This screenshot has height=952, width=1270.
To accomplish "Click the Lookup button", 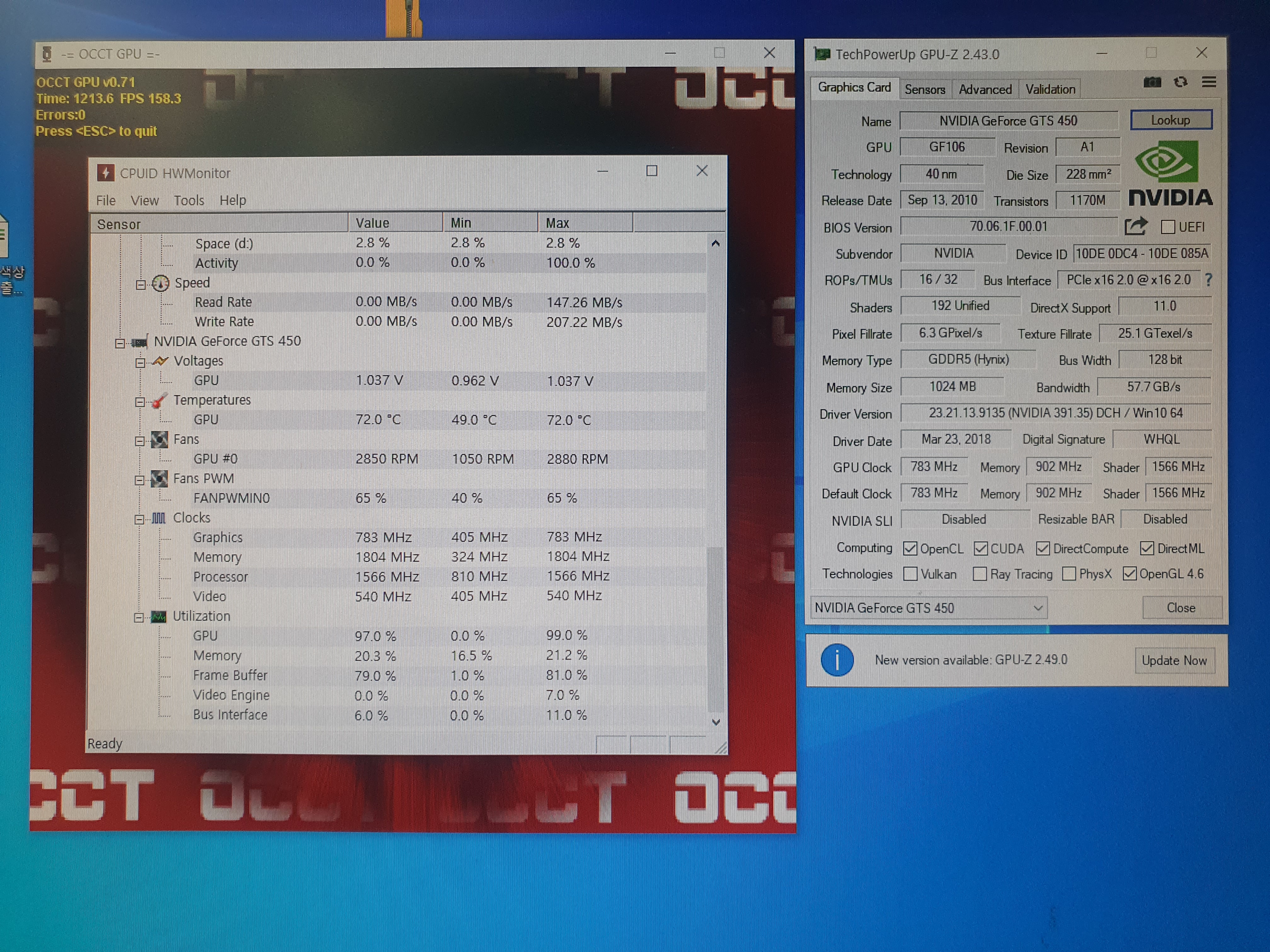I will (1171, 120).
